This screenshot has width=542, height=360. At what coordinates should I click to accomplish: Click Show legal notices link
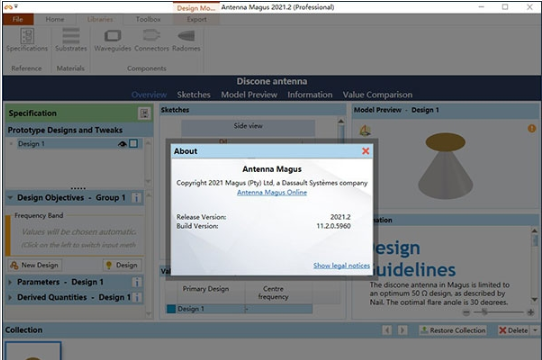tap(341, 266)
